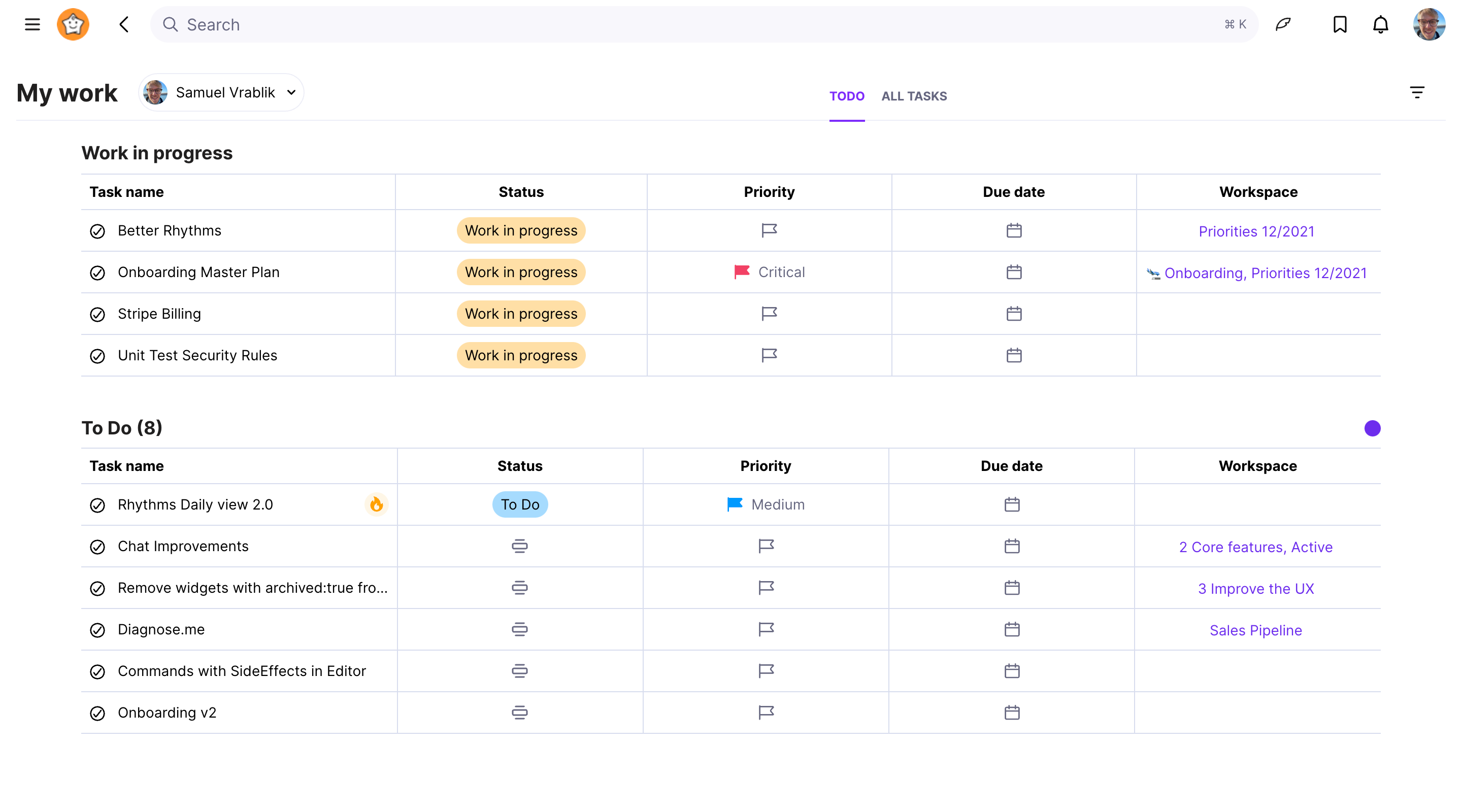The height and width of the screenshot is (812, 1462).
Task: Click the orange app logo icon
Action: coord(73,24)
